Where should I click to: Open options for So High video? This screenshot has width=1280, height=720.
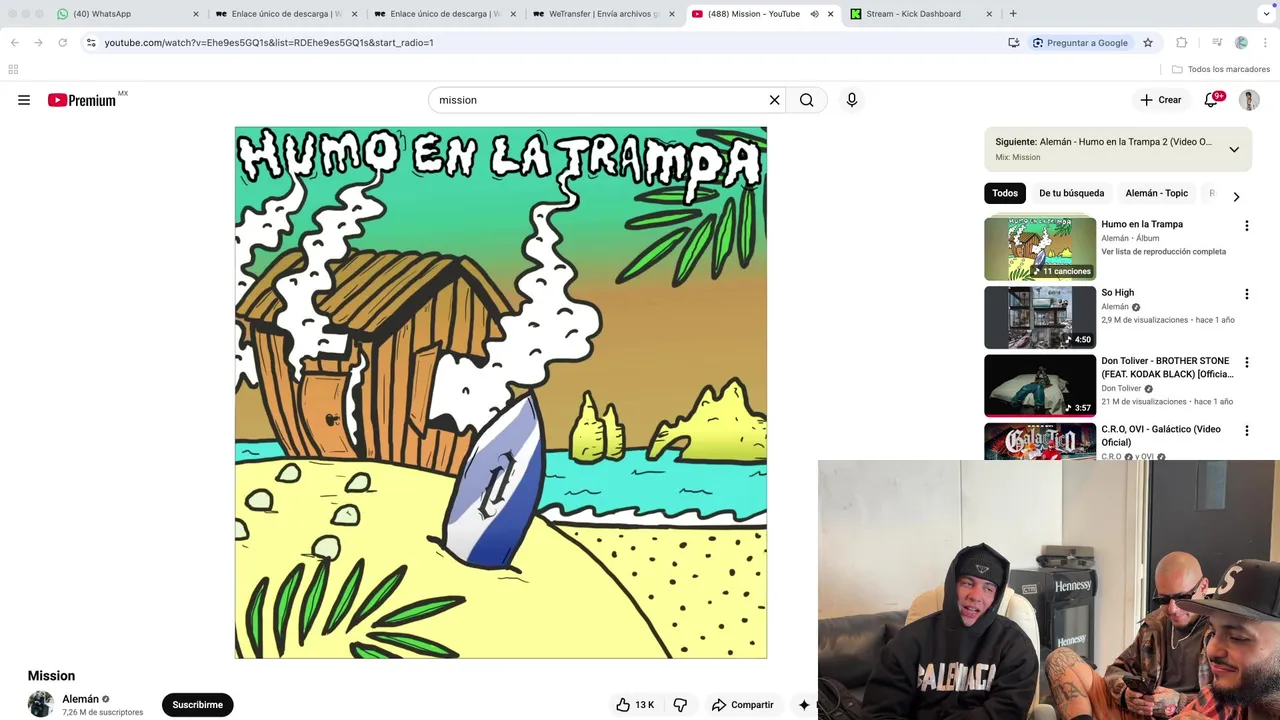(x=1246, y=294)
